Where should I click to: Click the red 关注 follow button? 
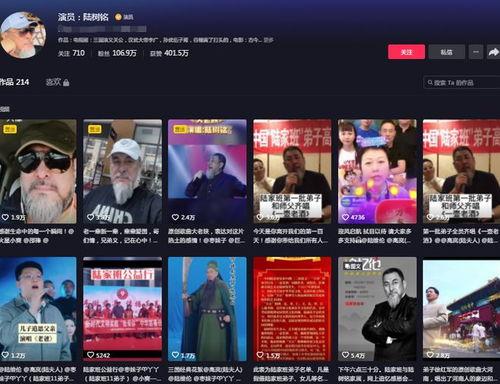tap(406, 52)
